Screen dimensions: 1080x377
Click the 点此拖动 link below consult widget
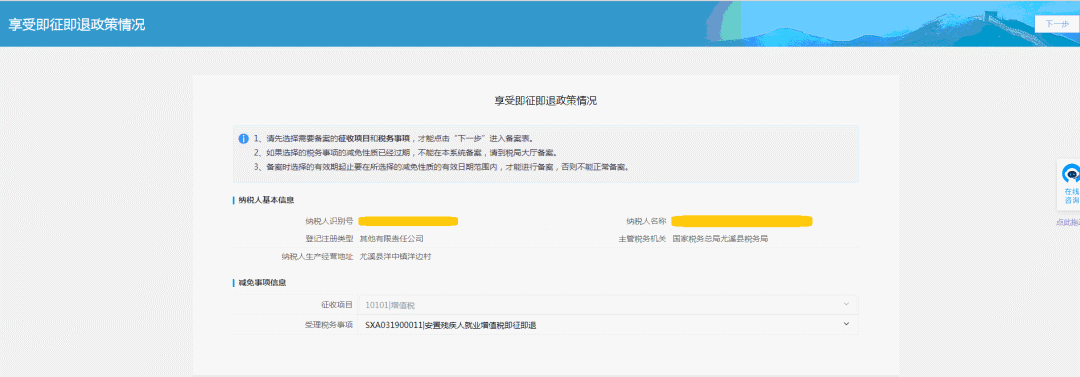click(x=1068, y=222)
